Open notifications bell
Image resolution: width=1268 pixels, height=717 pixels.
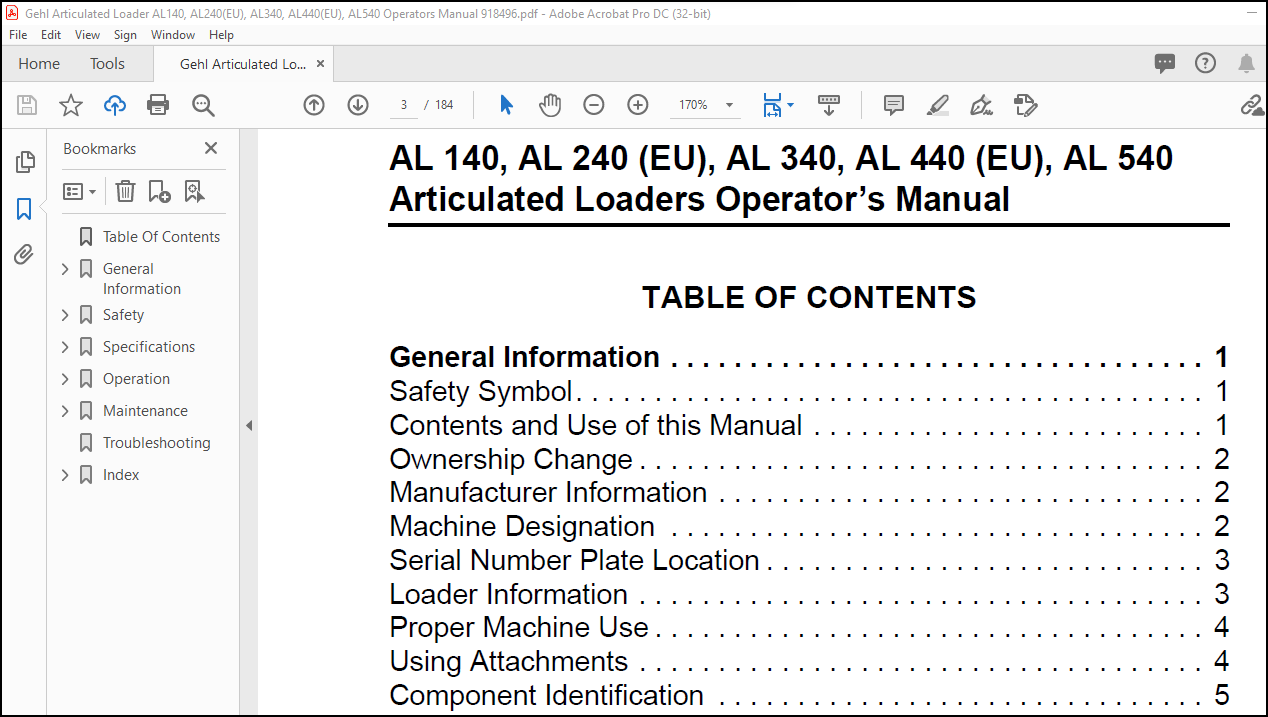tap(1246, 64)
